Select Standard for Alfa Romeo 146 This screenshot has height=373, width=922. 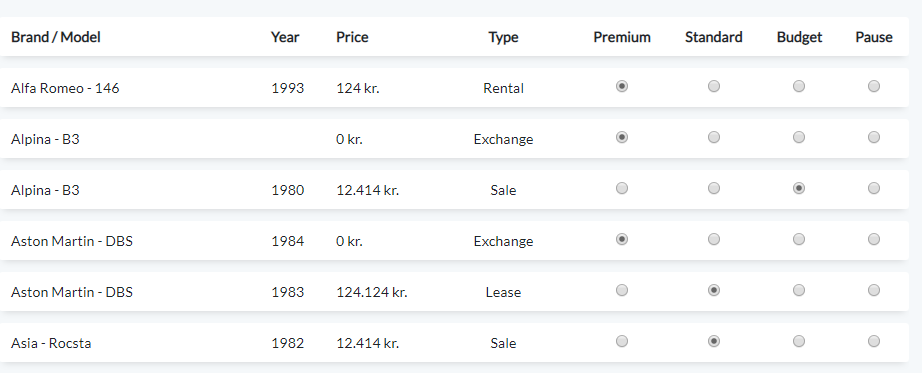713,86
